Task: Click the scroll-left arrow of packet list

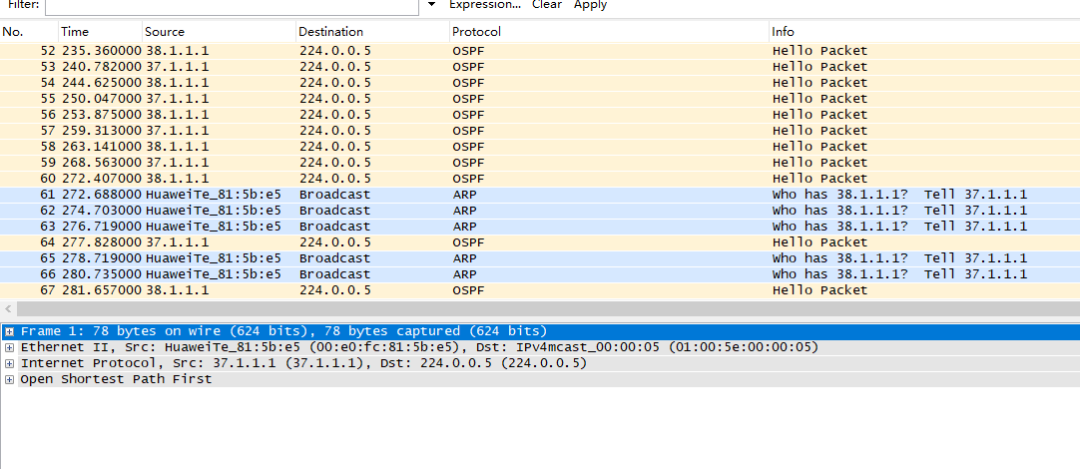Action: [8, 309]
